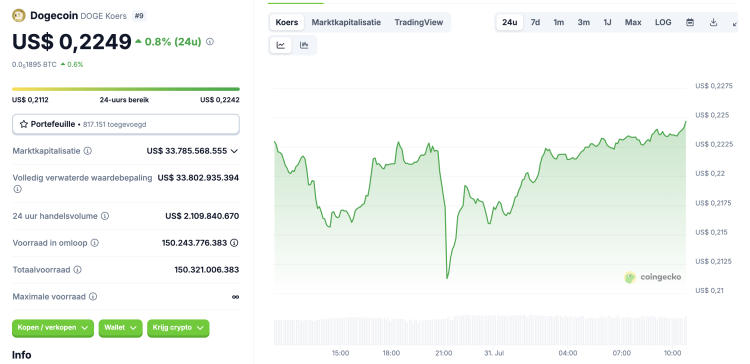Set chart range to 1J
The width and height of the screenshot is (750, 364).
[x=607, y=22]
